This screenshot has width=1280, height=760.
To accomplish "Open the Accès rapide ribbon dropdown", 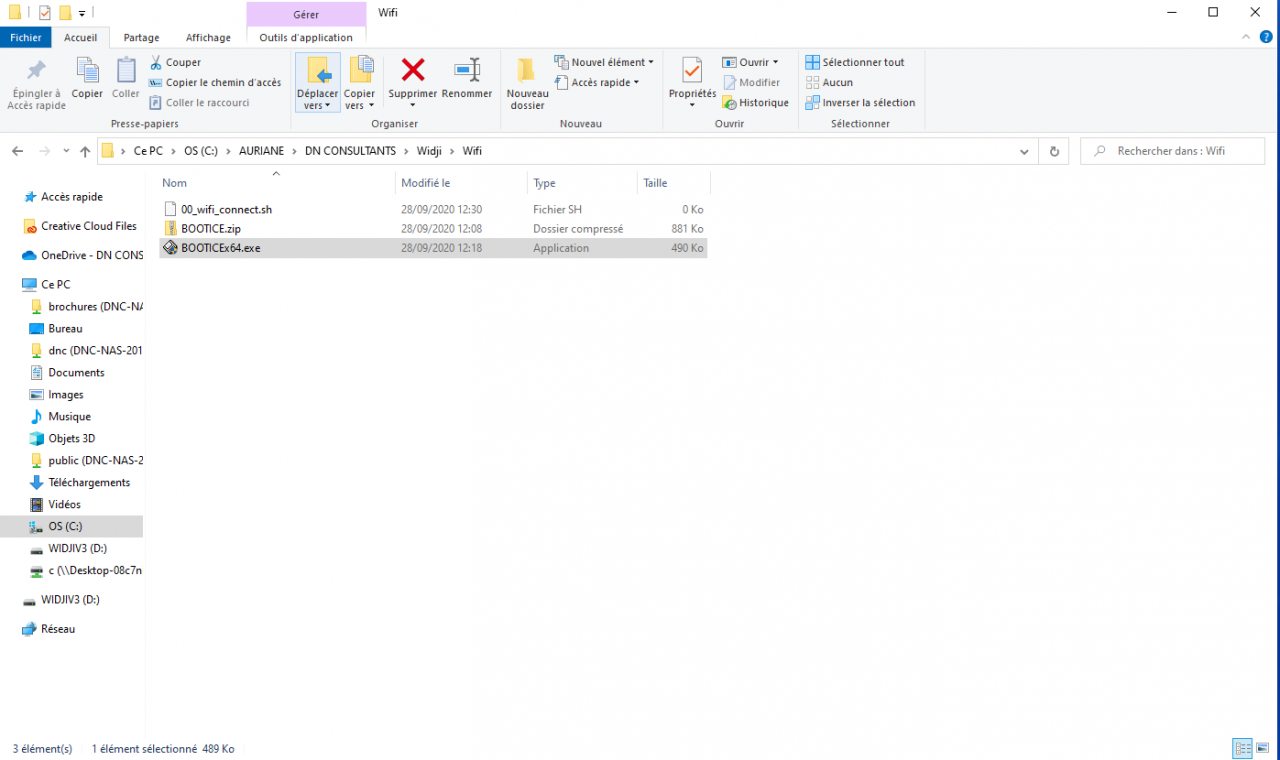I will click(597, 82).
